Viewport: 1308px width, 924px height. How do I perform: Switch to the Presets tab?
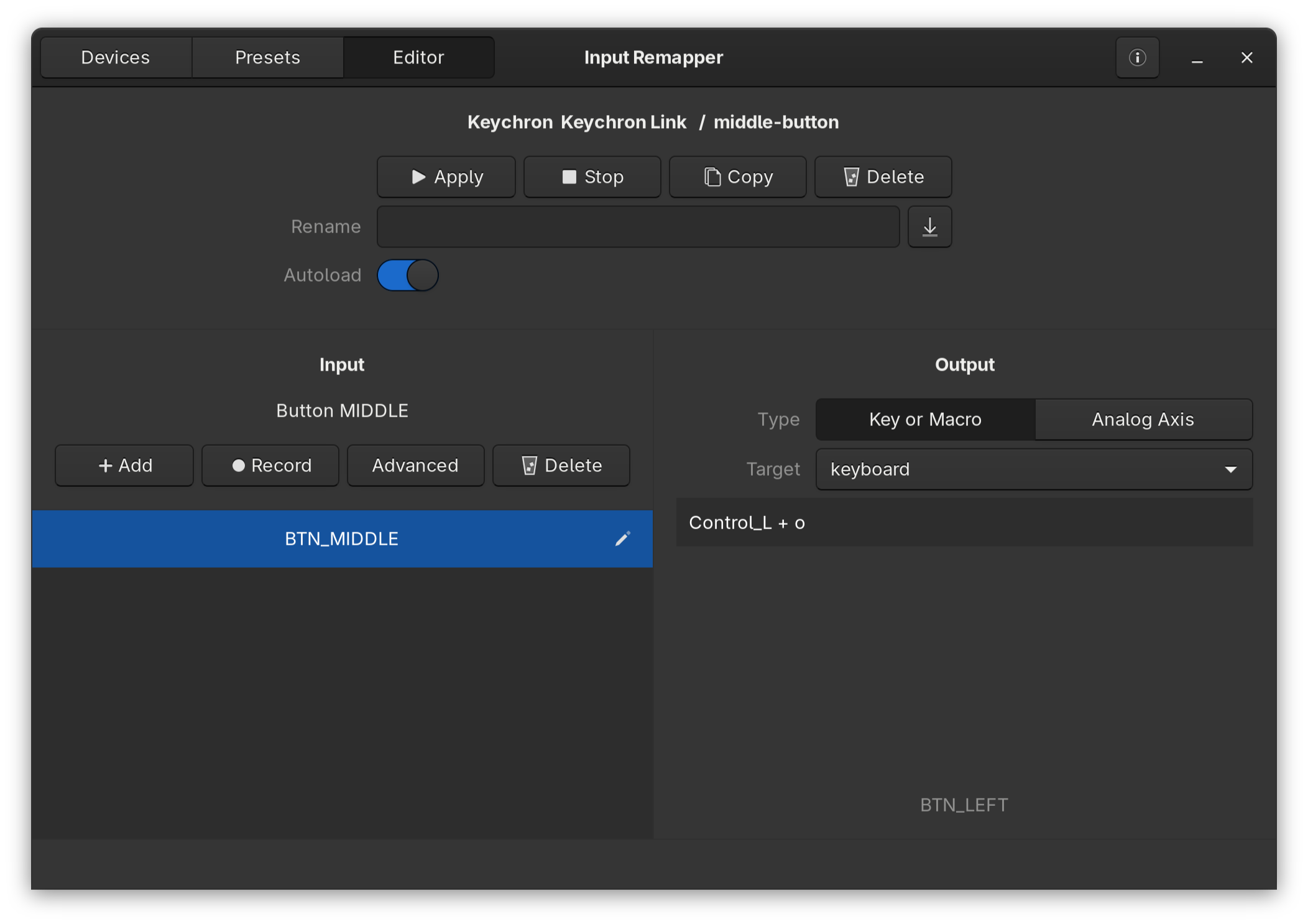click(267, 57)
